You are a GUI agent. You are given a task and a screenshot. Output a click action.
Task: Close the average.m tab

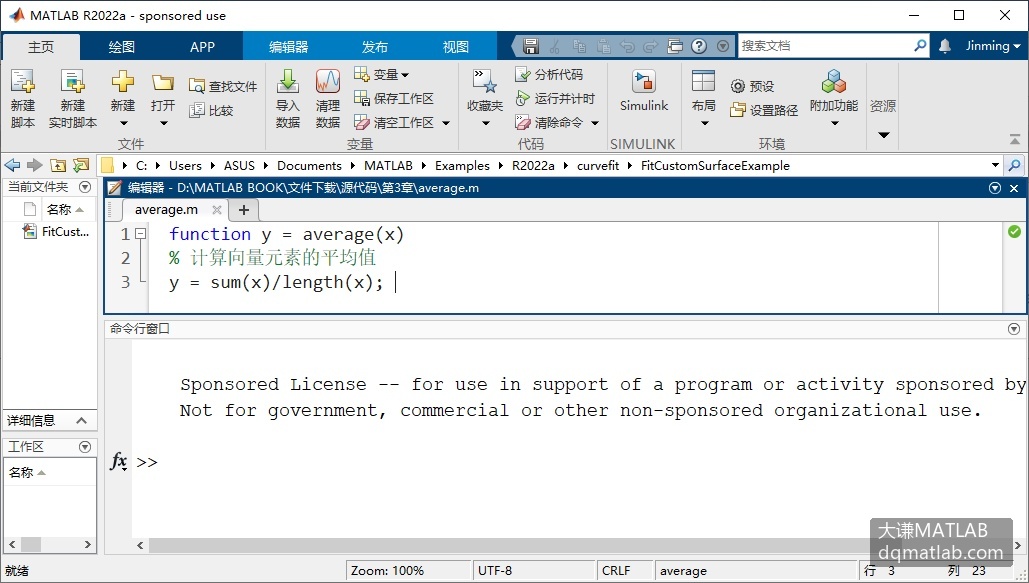[x=217, y=209]
